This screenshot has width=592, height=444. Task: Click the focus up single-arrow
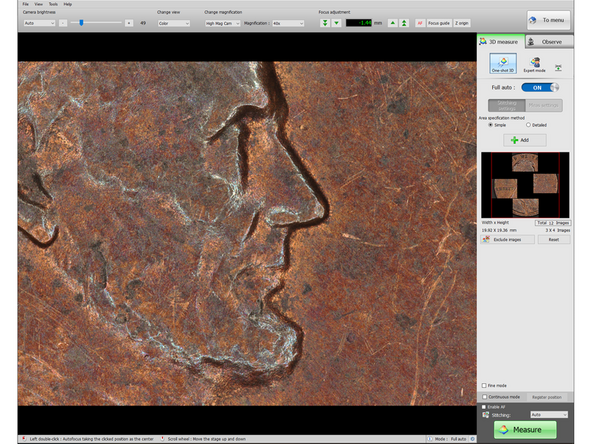click(x=393, y=23)
